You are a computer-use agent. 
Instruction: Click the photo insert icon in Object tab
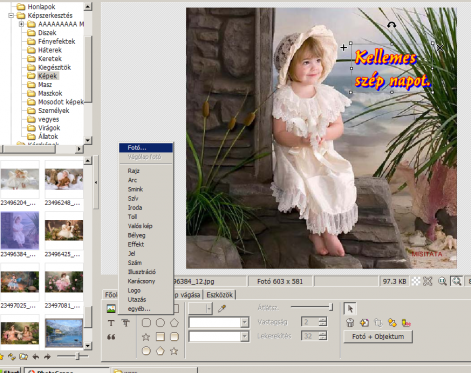(x=111, y=309)
